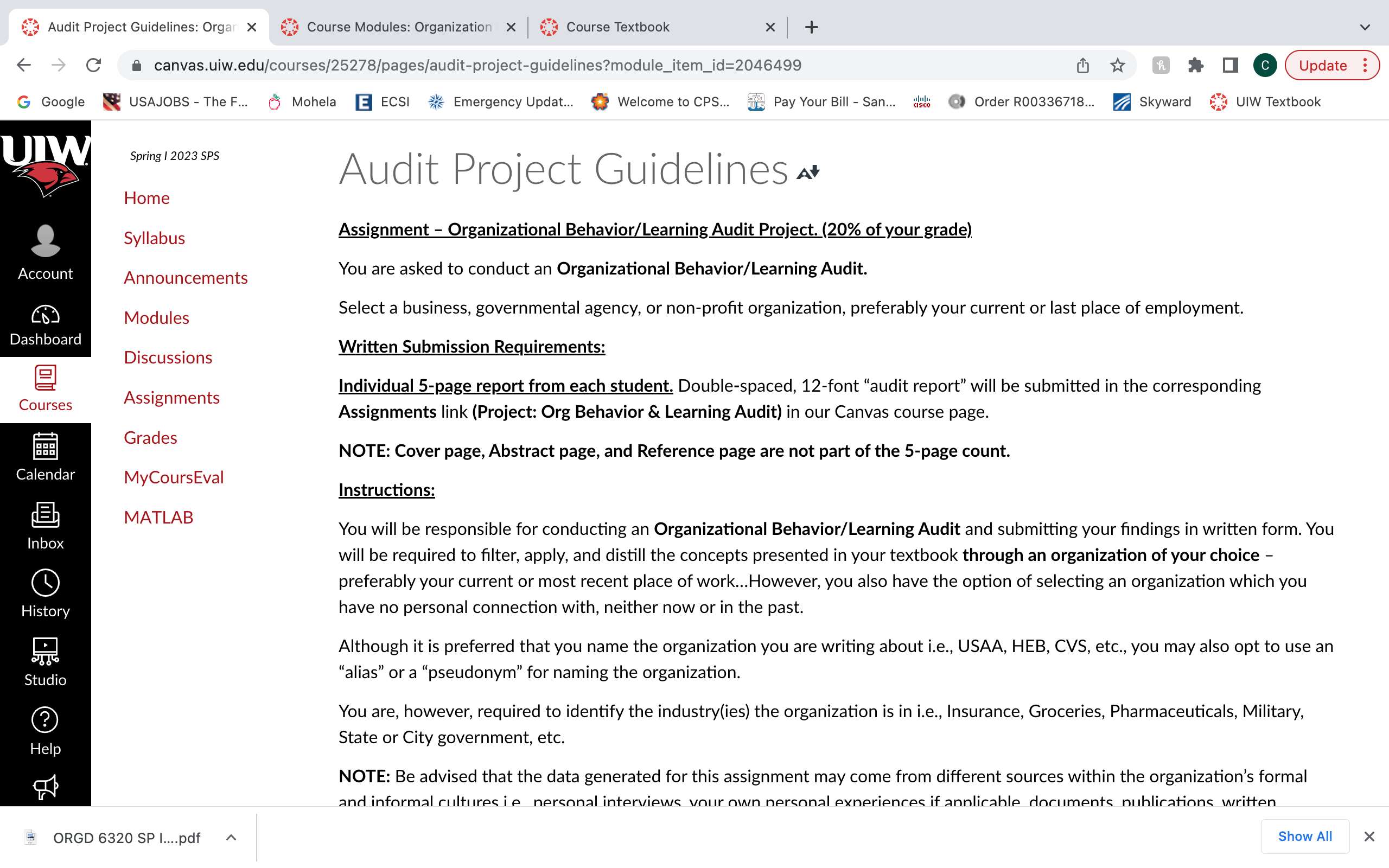Open MyCoursEval link
The width and height of the screenshot is (1389, 868).
[174, 477]
